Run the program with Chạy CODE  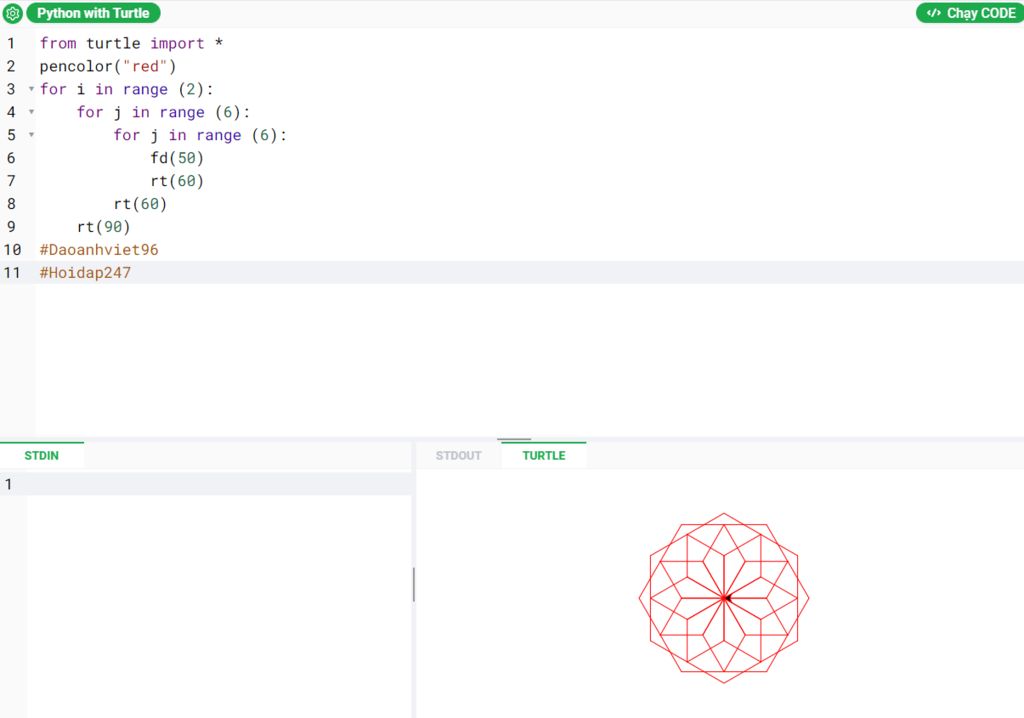[x=971, y=13]
